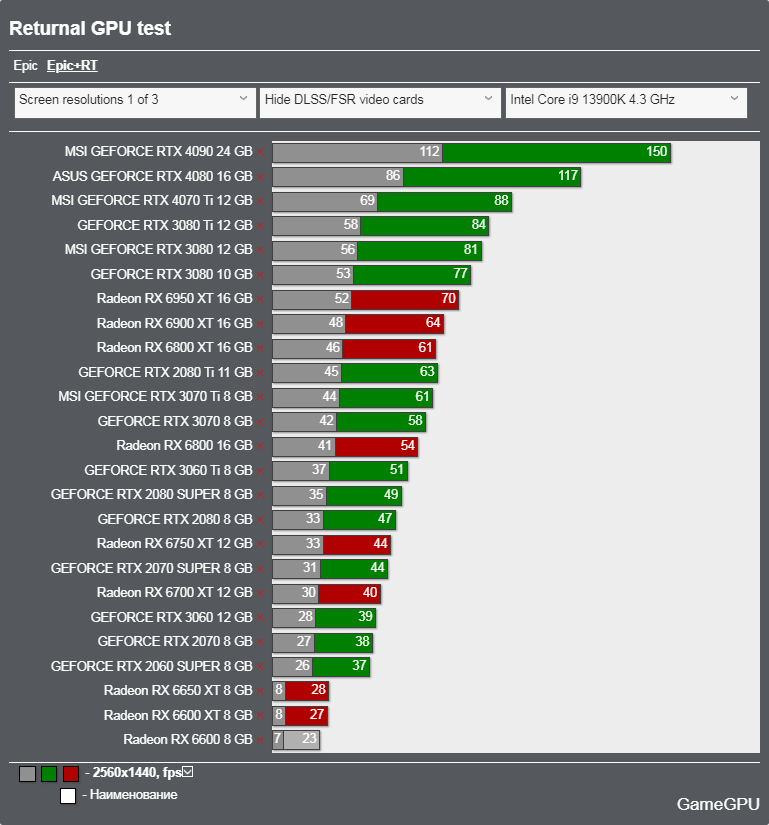Remove GEFORCE RTX 3080 10 GB row via red x
This screenshot has height=825, width=769.
260,275
